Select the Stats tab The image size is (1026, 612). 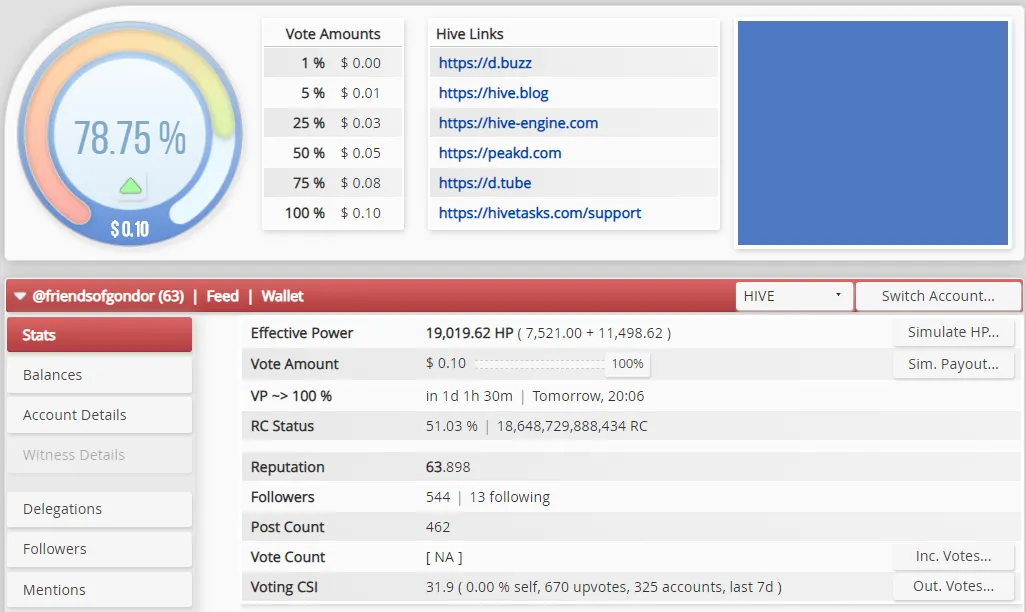tap(99, 335)
